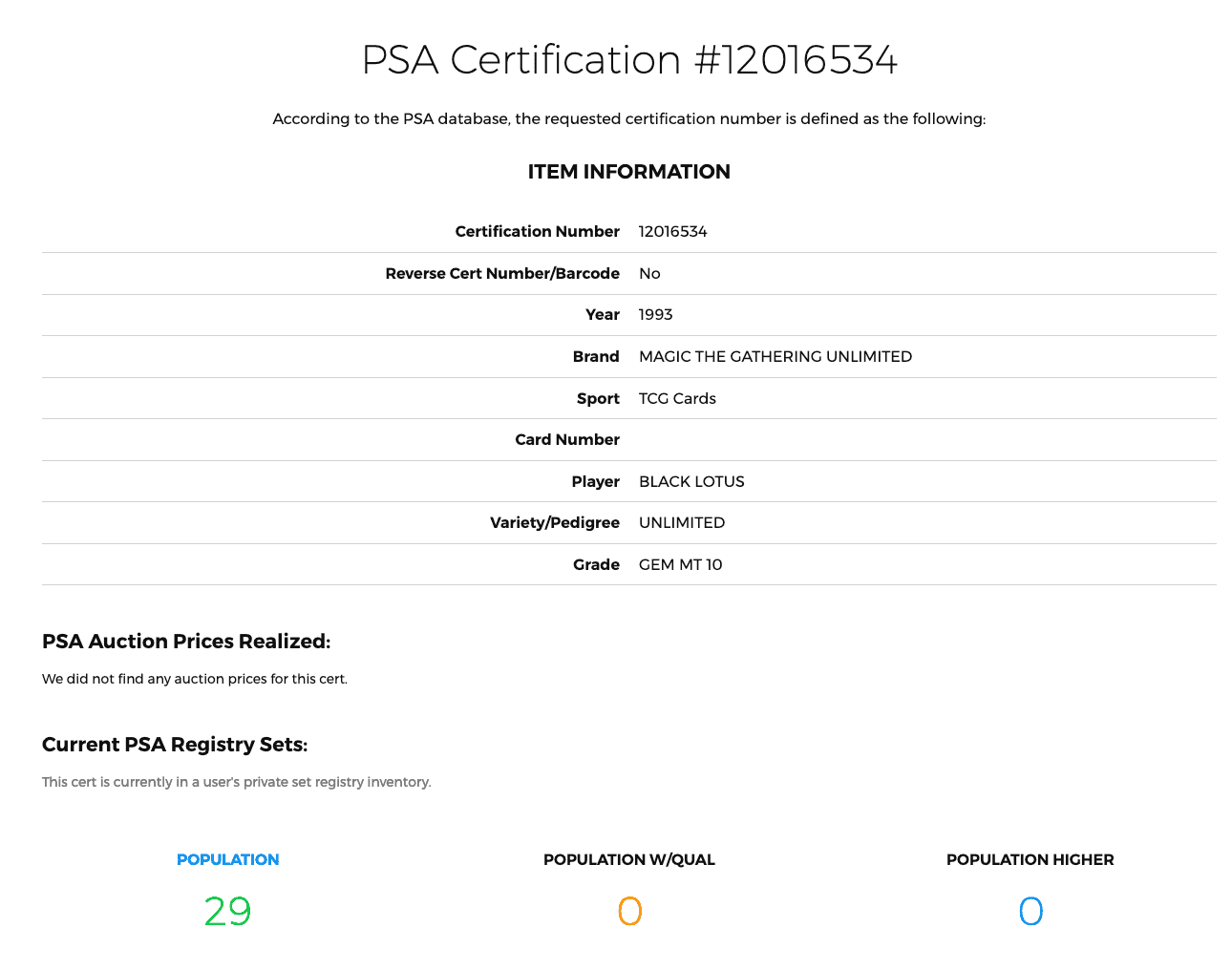Select Sport value TCG Cards
Viewport: 1232px width, 970px height.
(x=677, y=399)
